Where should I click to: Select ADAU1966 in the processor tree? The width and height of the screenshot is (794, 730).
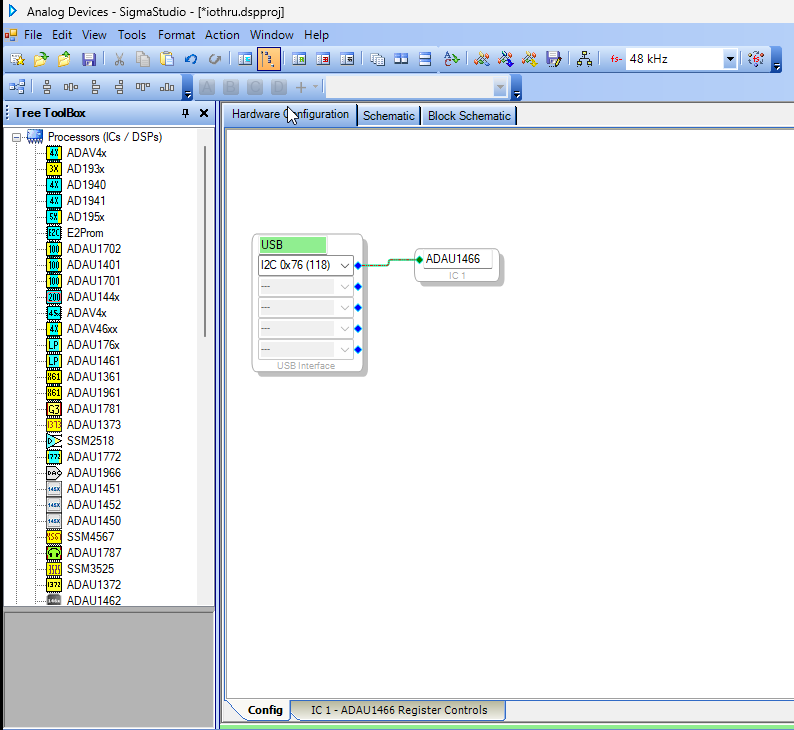tap(94, 473)
